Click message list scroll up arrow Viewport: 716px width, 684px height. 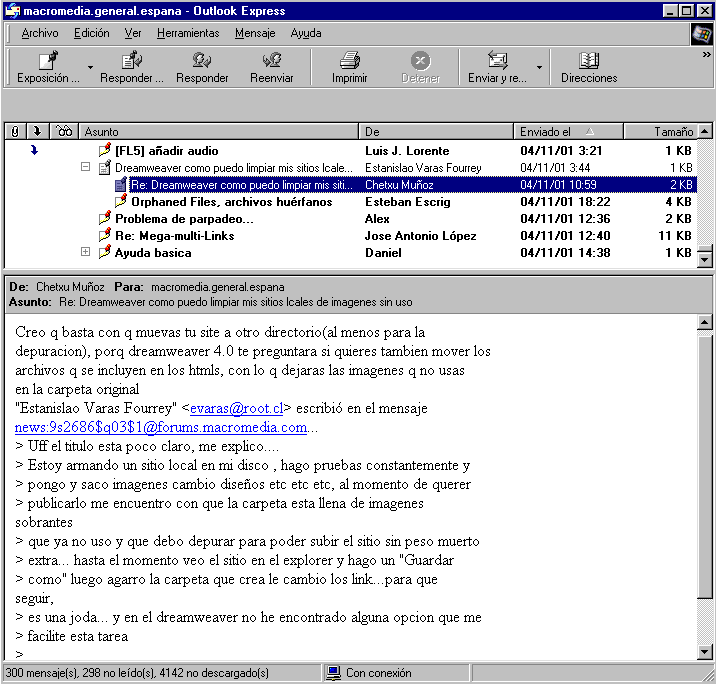(705, 132)
